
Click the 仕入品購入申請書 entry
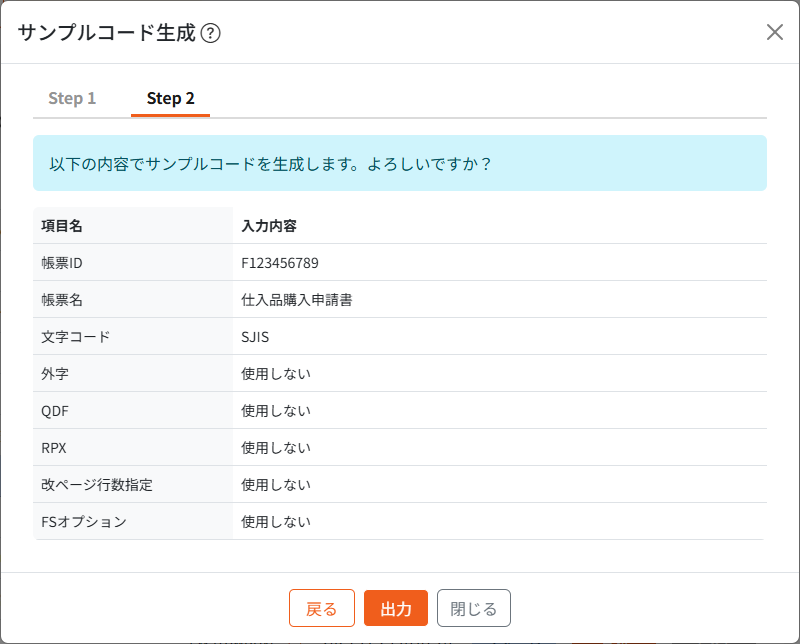pyautogui.click(x=296, y=300)
